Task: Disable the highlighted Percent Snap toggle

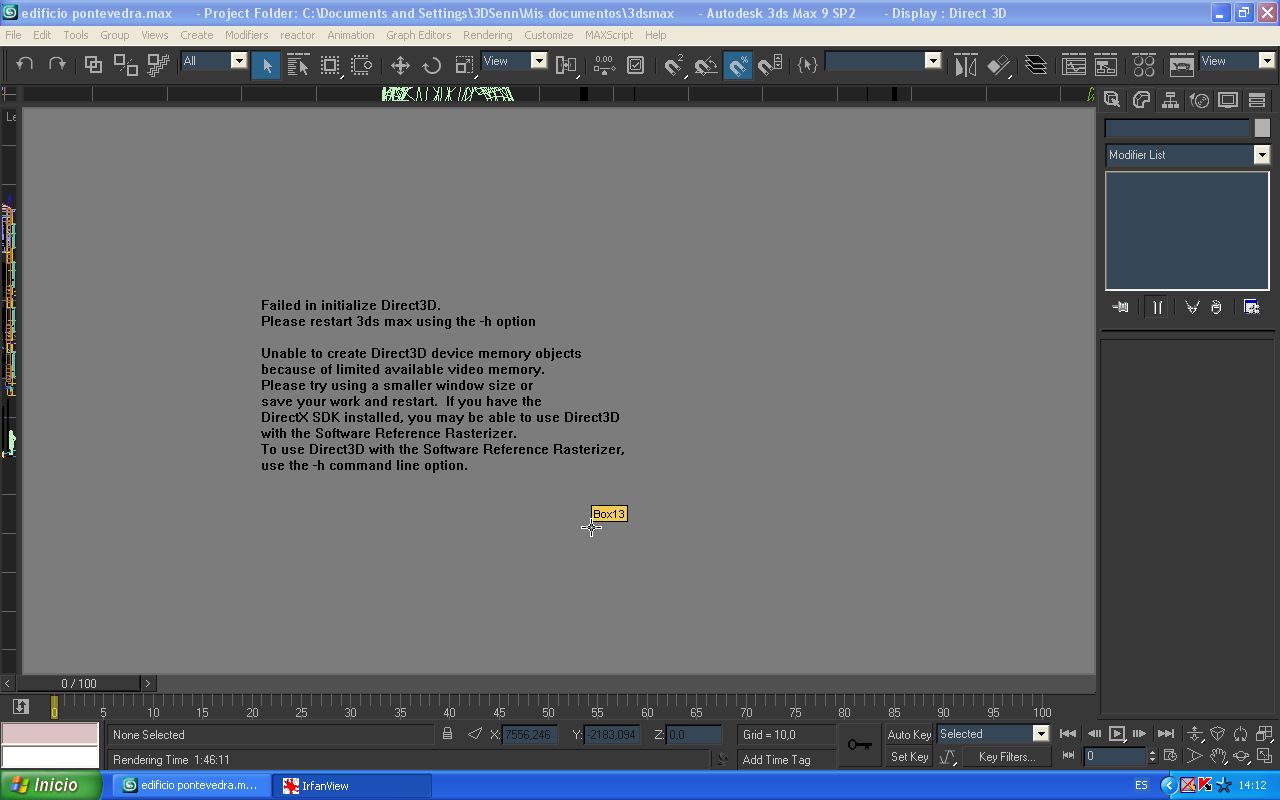Action: tap(738, 65)
